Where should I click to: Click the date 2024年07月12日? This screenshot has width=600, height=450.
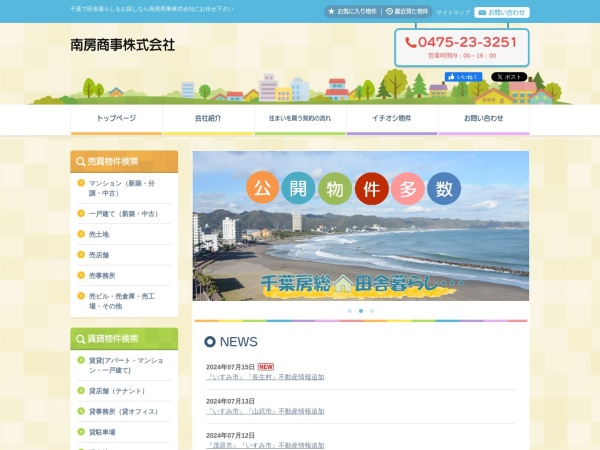pyautogui.click(x=230, y=435)
